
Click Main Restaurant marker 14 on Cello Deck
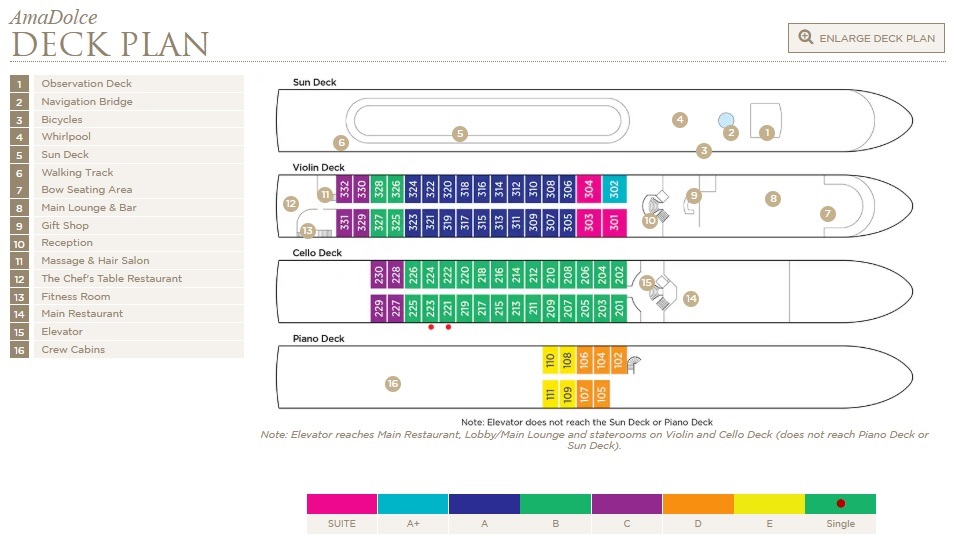tap(691, 298)
